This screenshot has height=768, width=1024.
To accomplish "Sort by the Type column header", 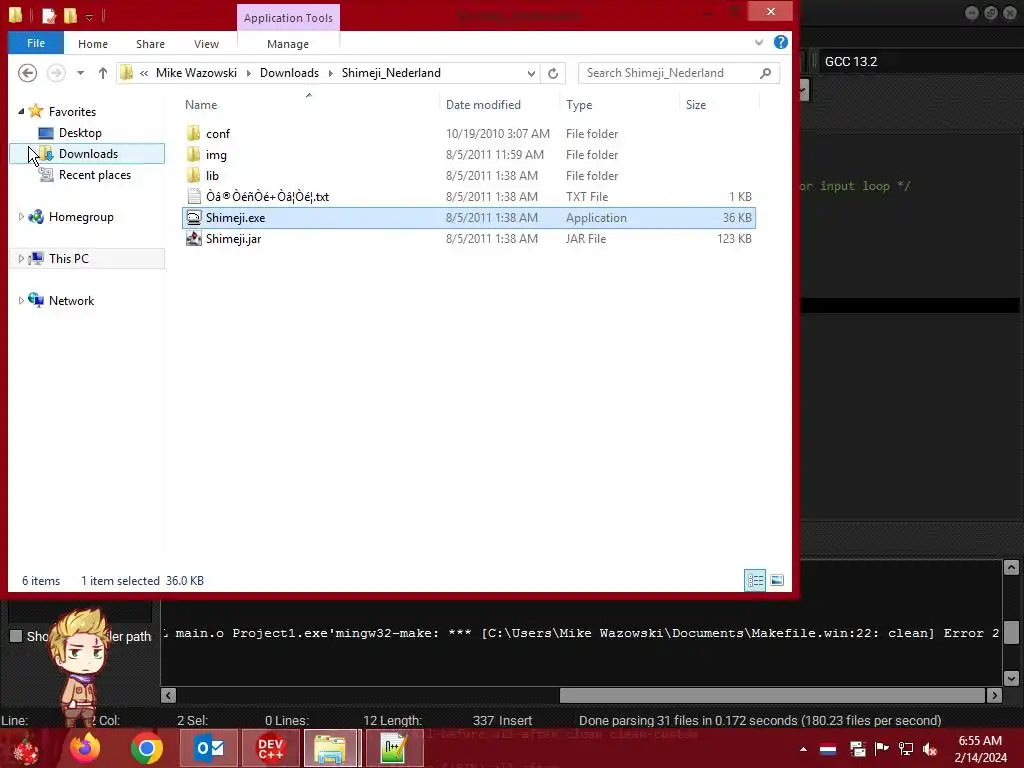I will (x=579, y=105).
